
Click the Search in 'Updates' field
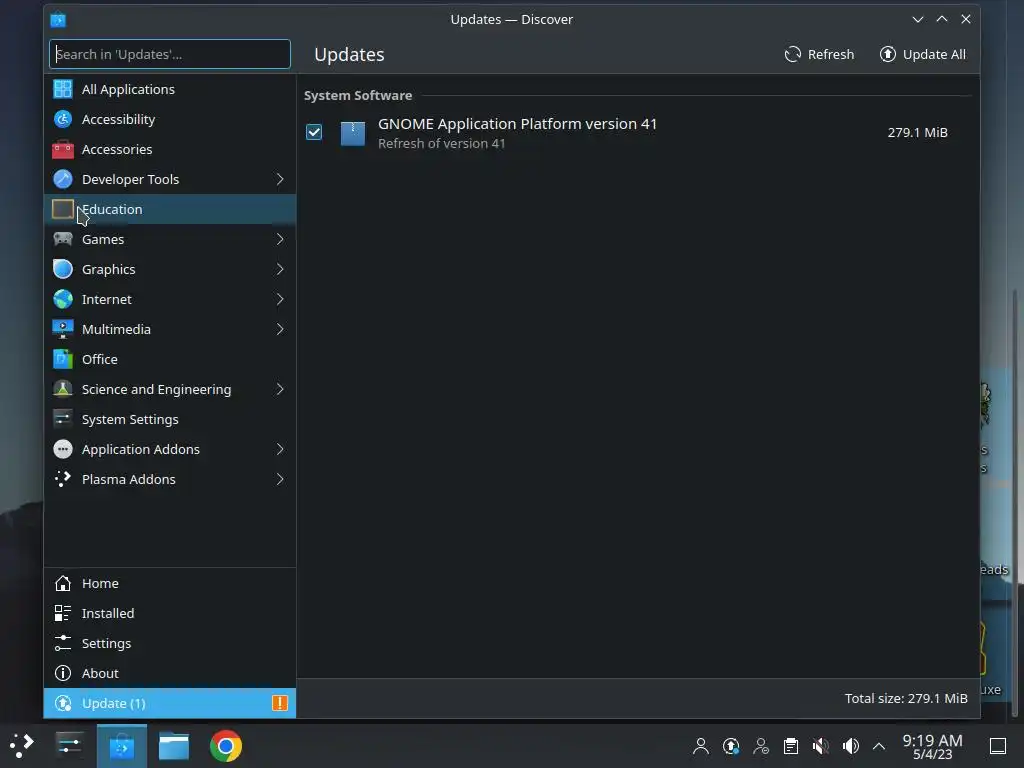click(170, 54)
